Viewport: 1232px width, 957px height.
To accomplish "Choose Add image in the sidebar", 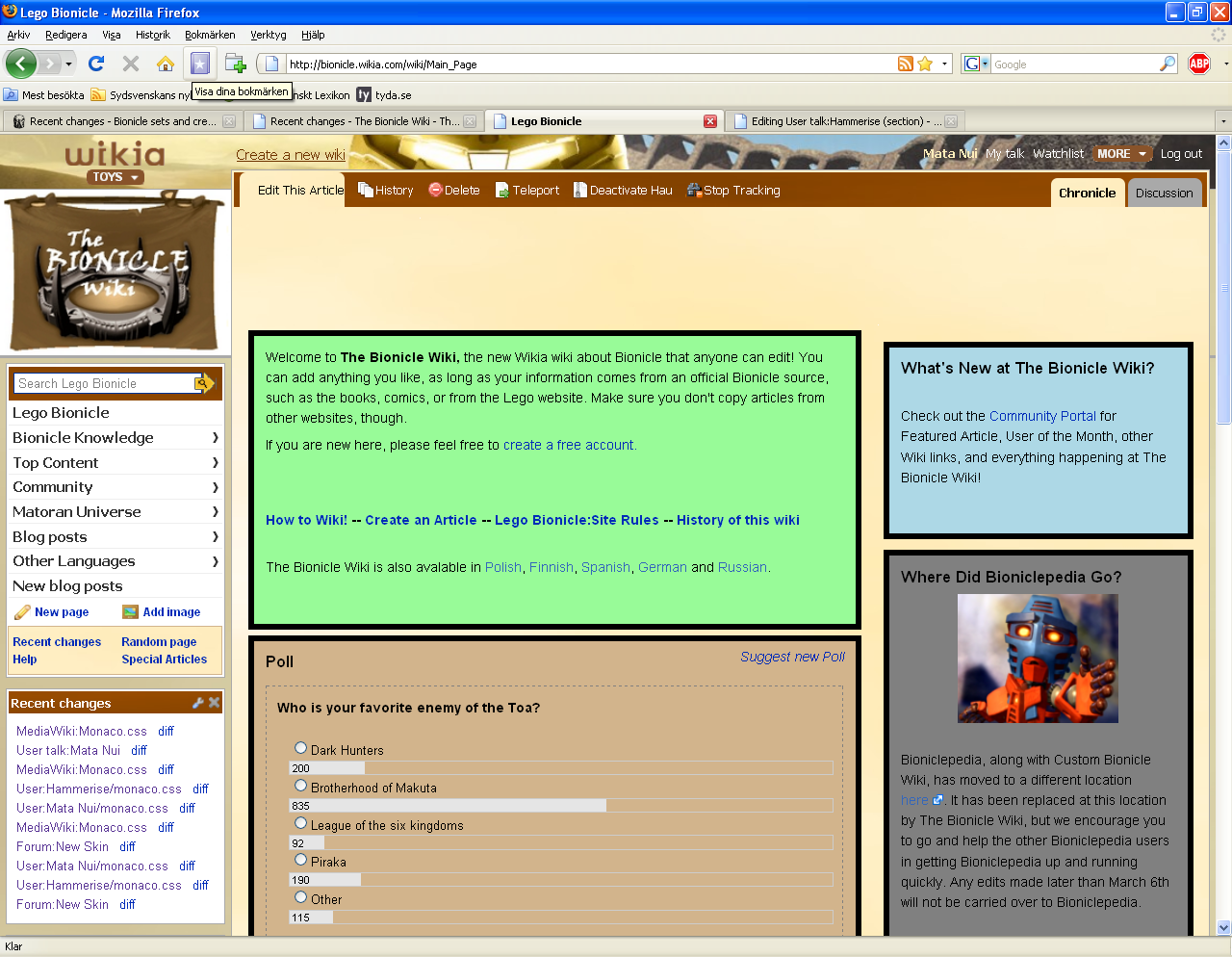I will pyautogui.click(x=162, y=612).
